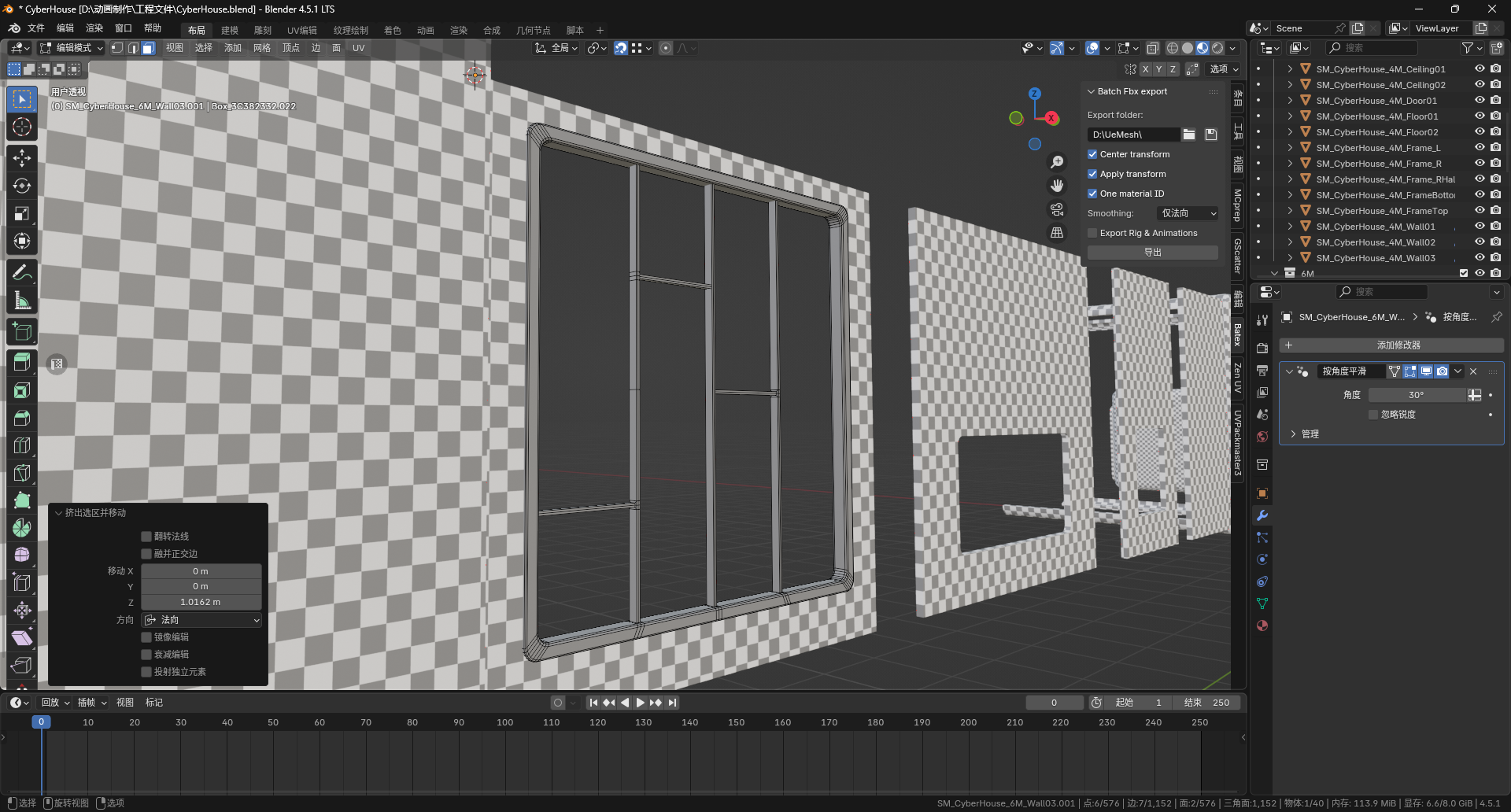Hide SM_CyberHouse_4M_Ceiling01 with eye icon
This screenshot has height=812, width=1511.
(1480, 69)
